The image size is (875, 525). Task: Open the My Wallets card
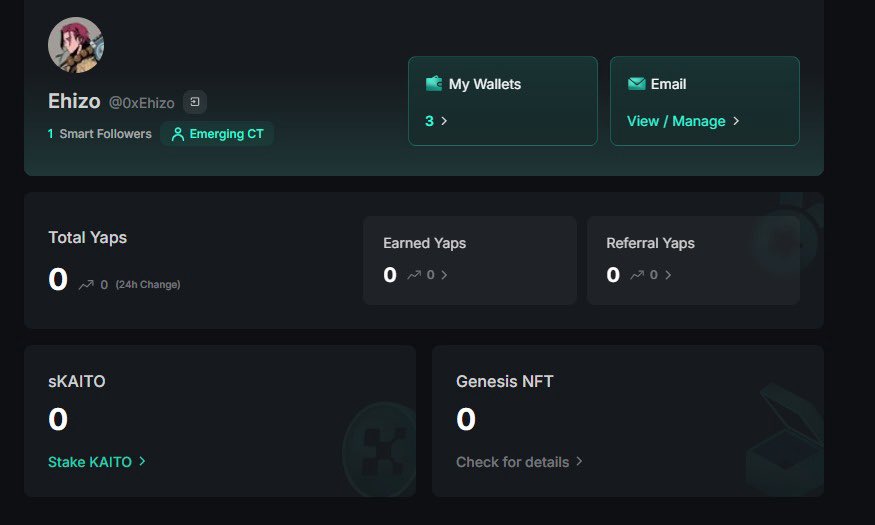pyautogui.click(x=503, y=101)
